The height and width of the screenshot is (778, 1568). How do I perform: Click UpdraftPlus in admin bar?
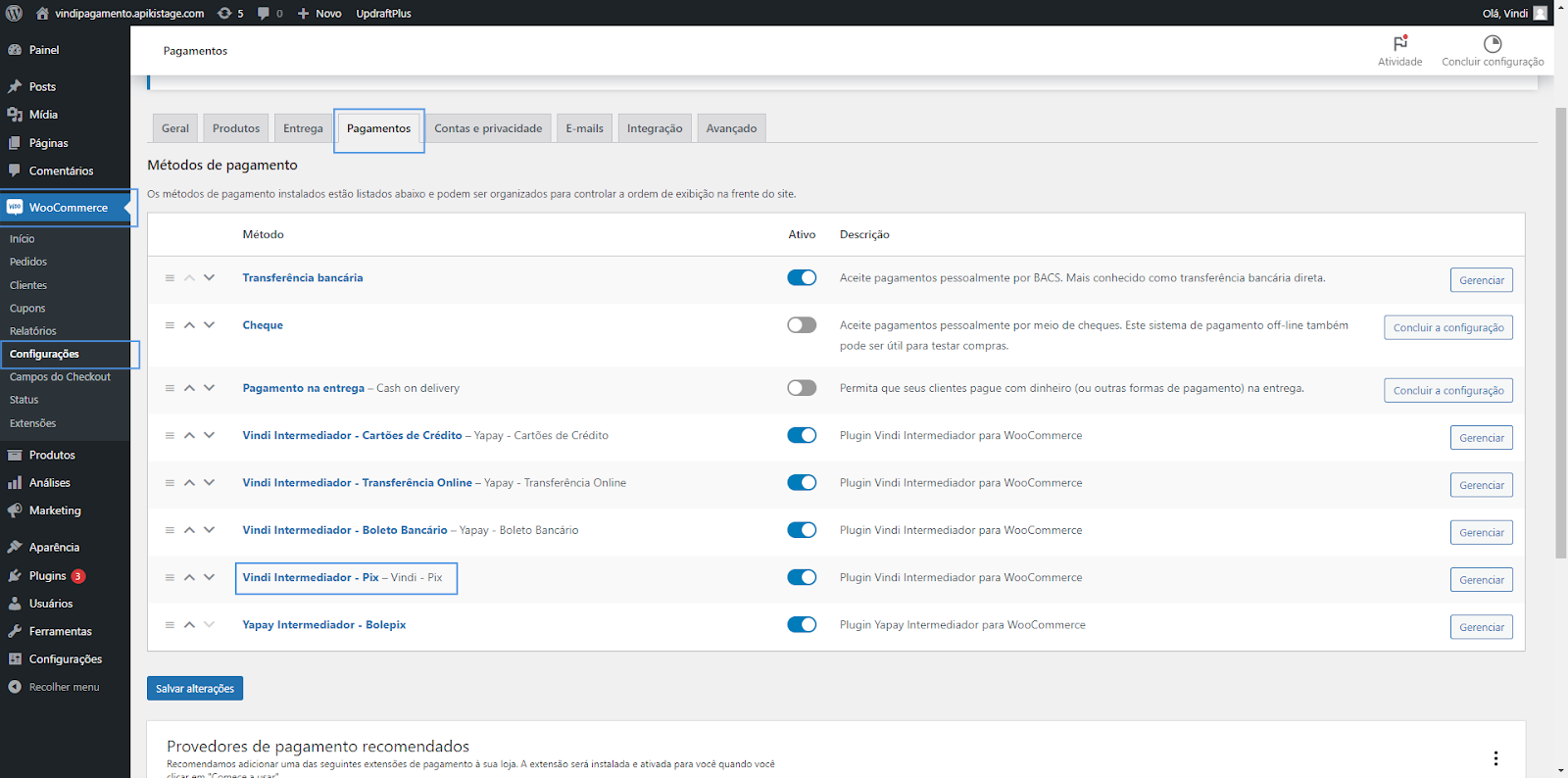(383, 13)
